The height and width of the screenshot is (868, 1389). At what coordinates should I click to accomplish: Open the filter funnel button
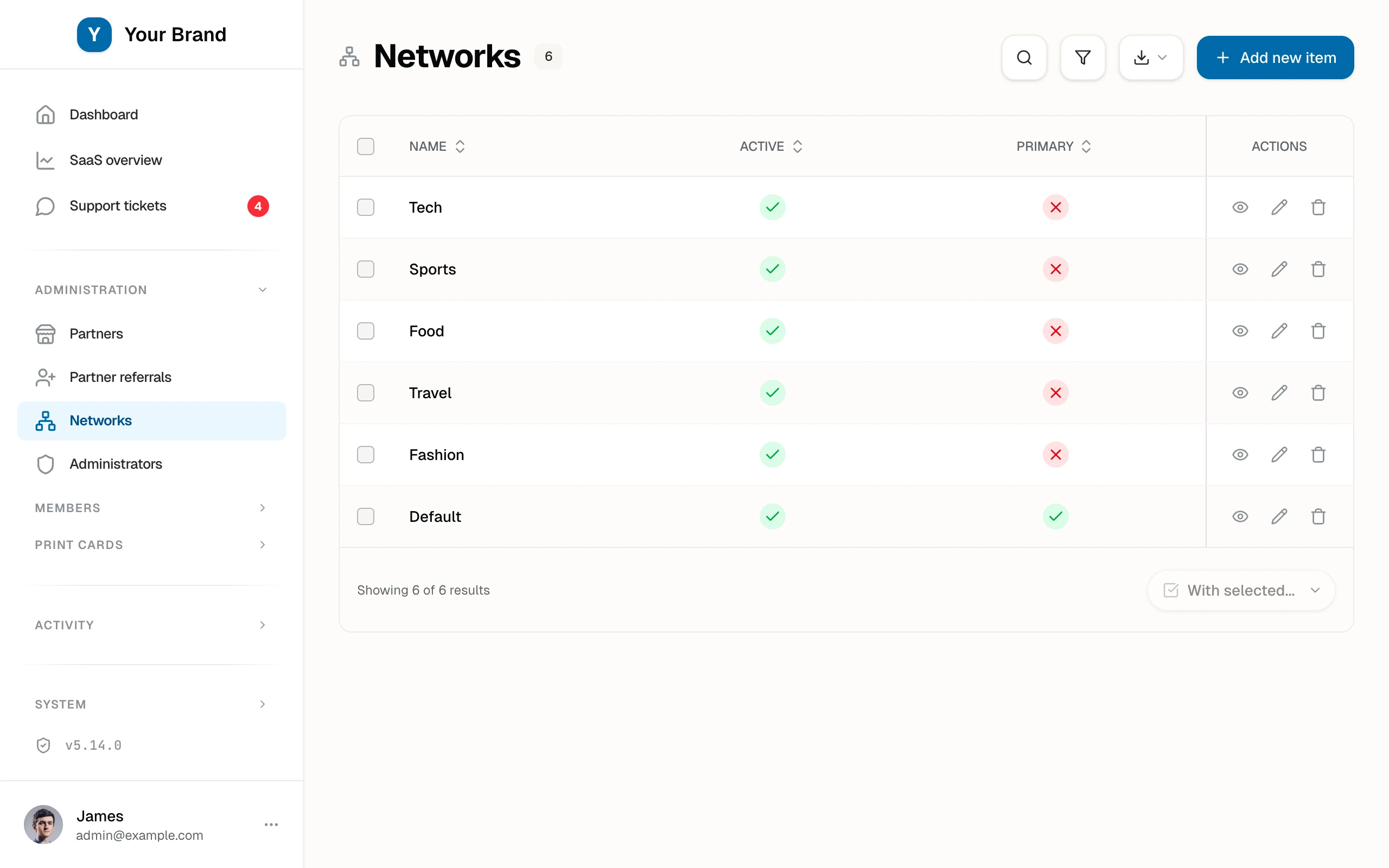(x=1082, y=58)
